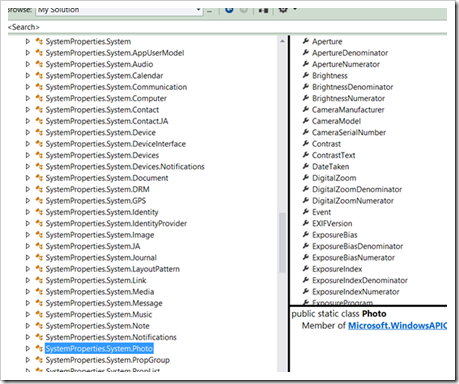This screenshot has height=384, width=459.
Task: Click class icon of SystemProperties.System.DeviceInterface
Action: click(x=39, y=143)
